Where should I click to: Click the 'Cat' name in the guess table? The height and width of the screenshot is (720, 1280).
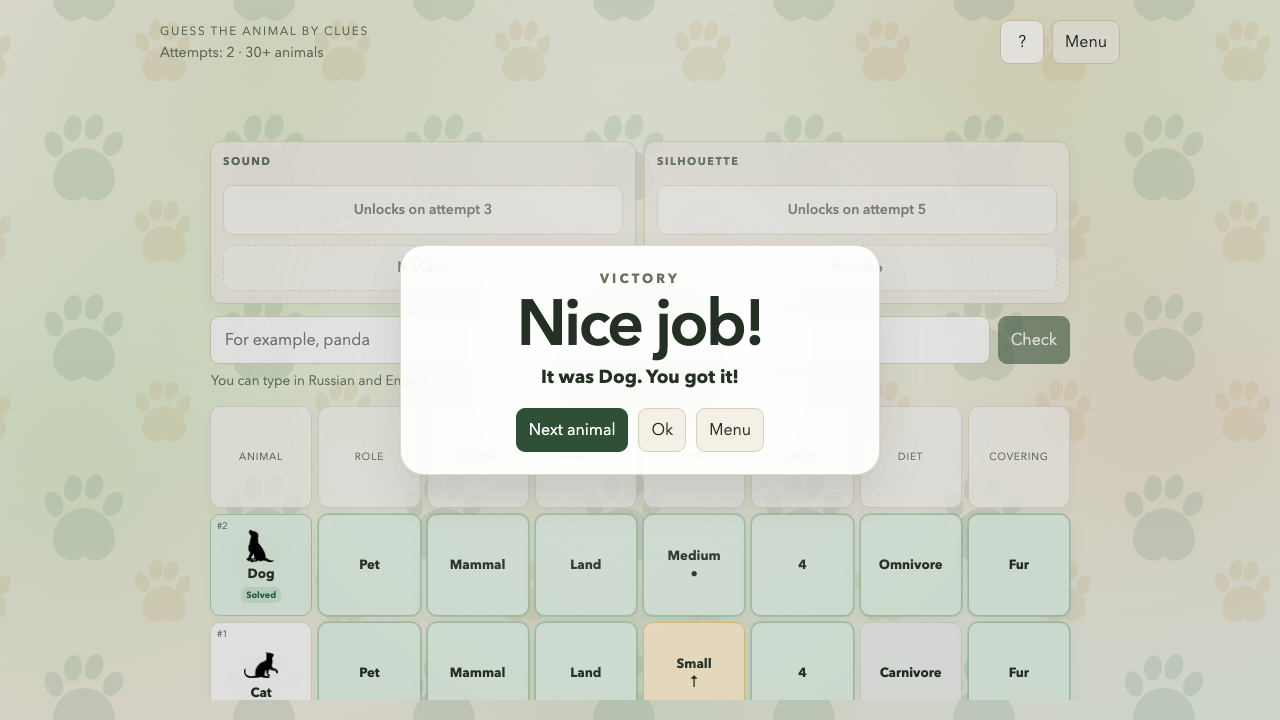point(261,692)
